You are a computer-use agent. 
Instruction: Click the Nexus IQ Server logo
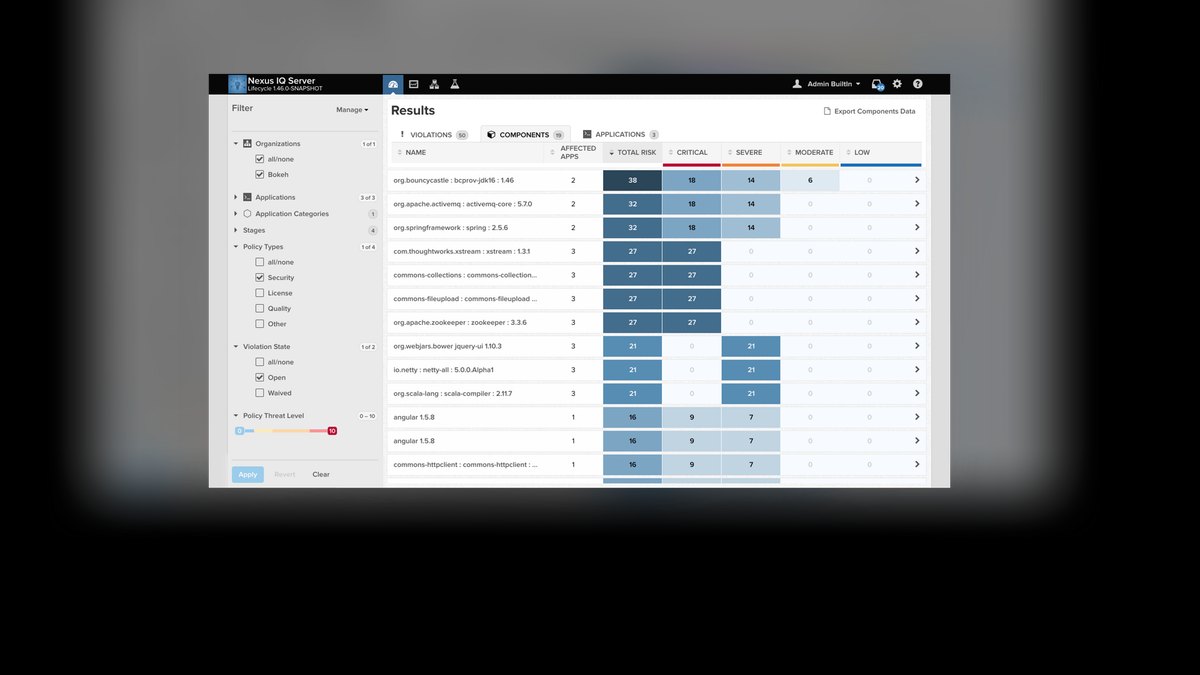click(x=237, y=85)
